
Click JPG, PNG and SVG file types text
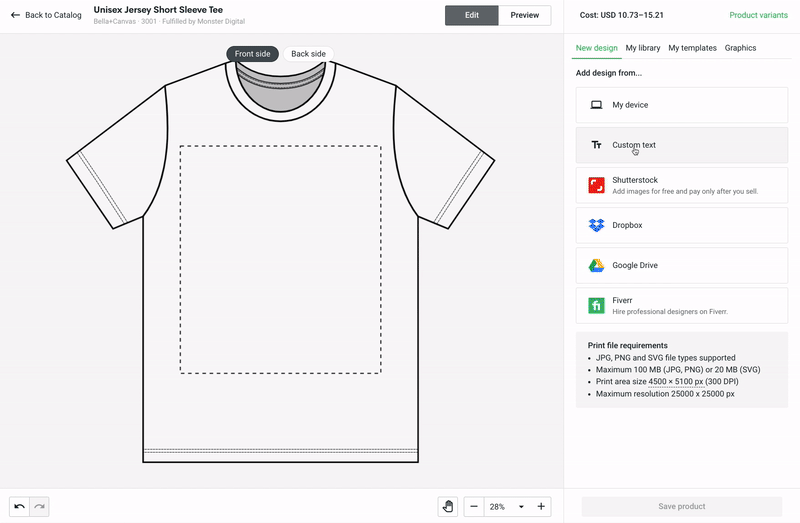point(666,358)
